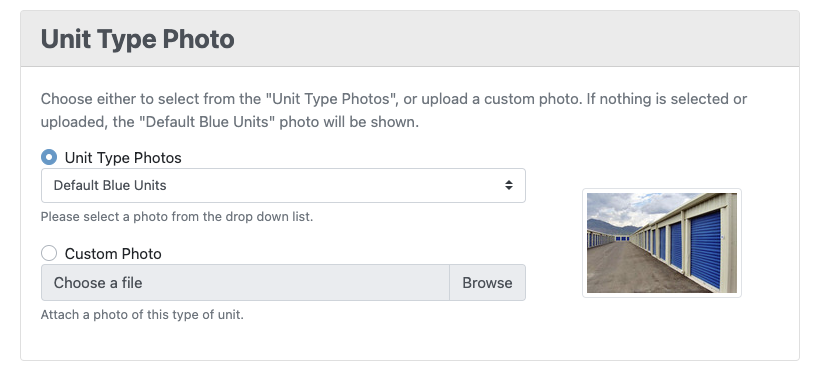Click the "Default Blue Units" selected option text

(110, 185)
